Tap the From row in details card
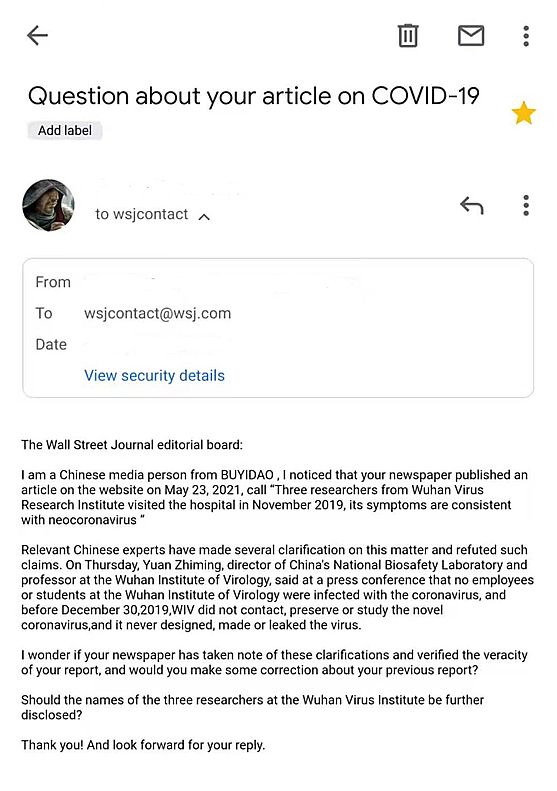Screen dimensions: 557x791 pyautogui.click(x=278, y=282)
